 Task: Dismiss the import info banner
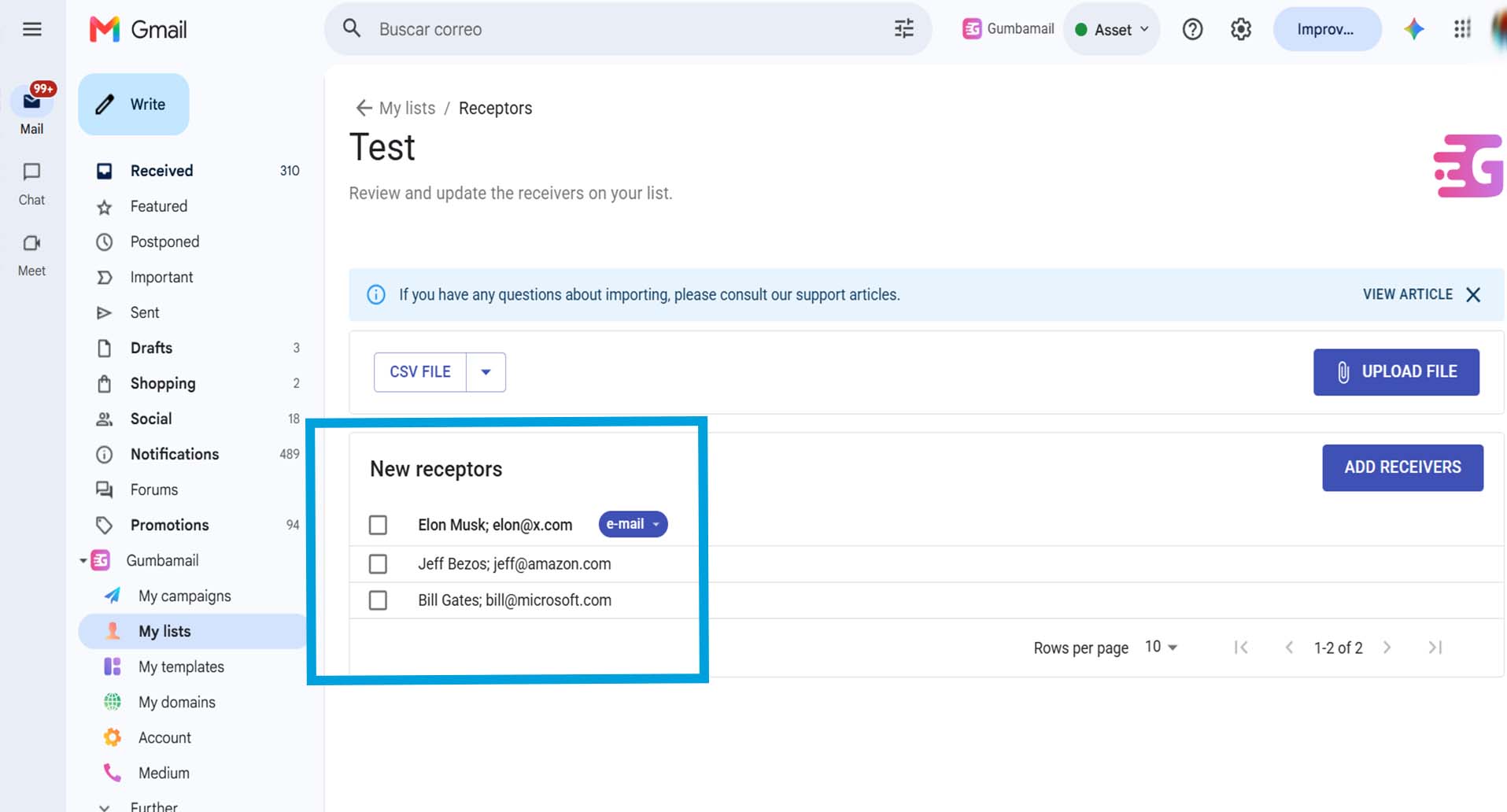pos(1473,294)
